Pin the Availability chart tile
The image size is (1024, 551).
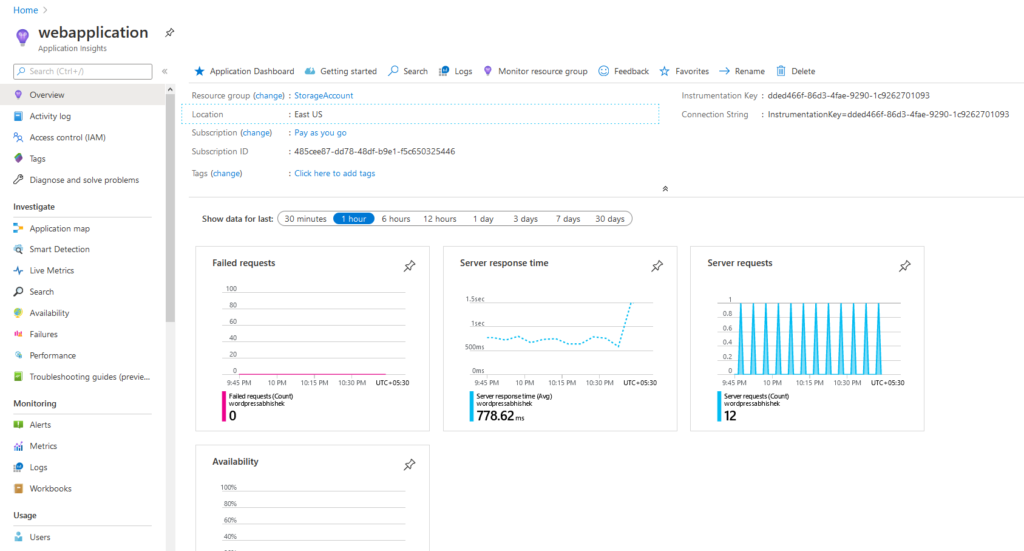pos(409,465)
